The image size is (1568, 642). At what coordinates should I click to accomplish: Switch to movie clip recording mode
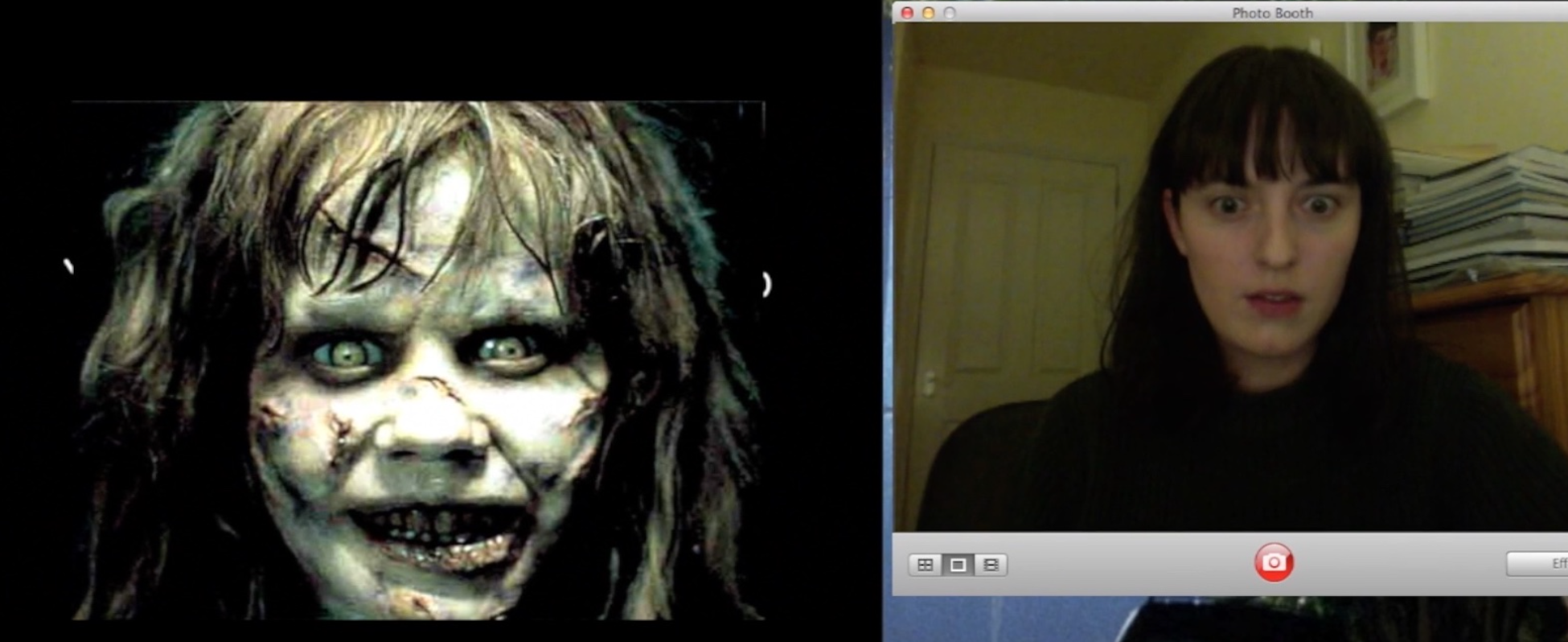991,565
